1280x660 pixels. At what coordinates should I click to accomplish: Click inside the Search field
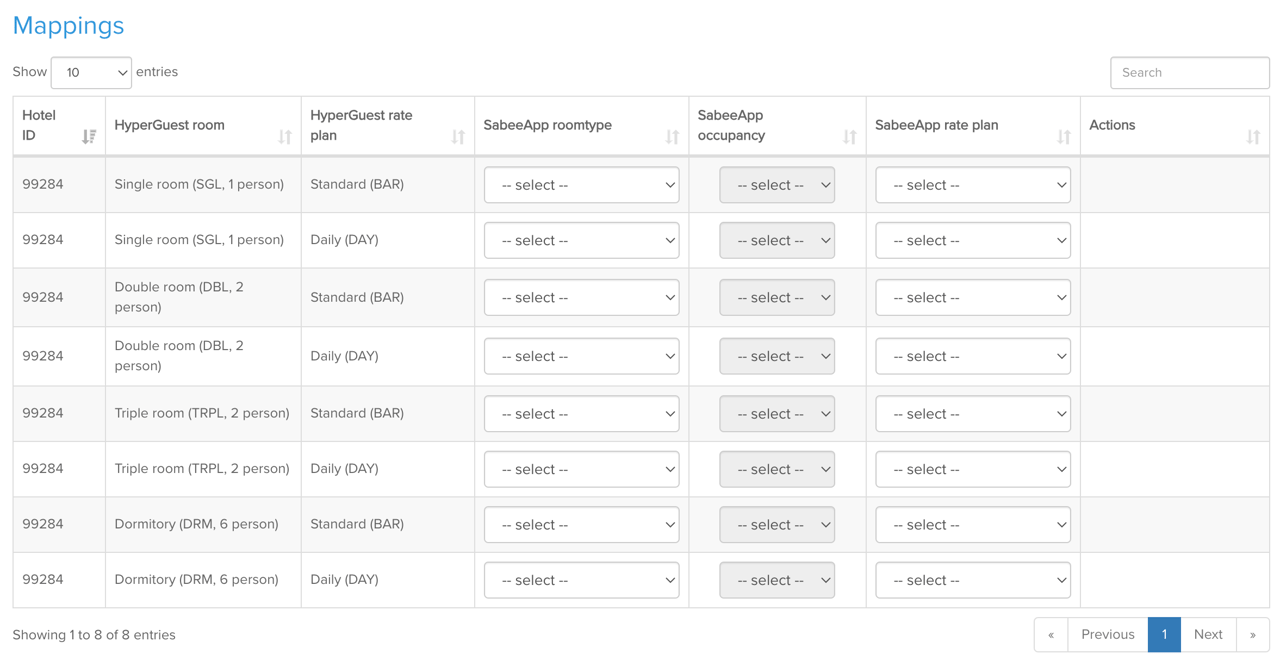coord(1189,72)
